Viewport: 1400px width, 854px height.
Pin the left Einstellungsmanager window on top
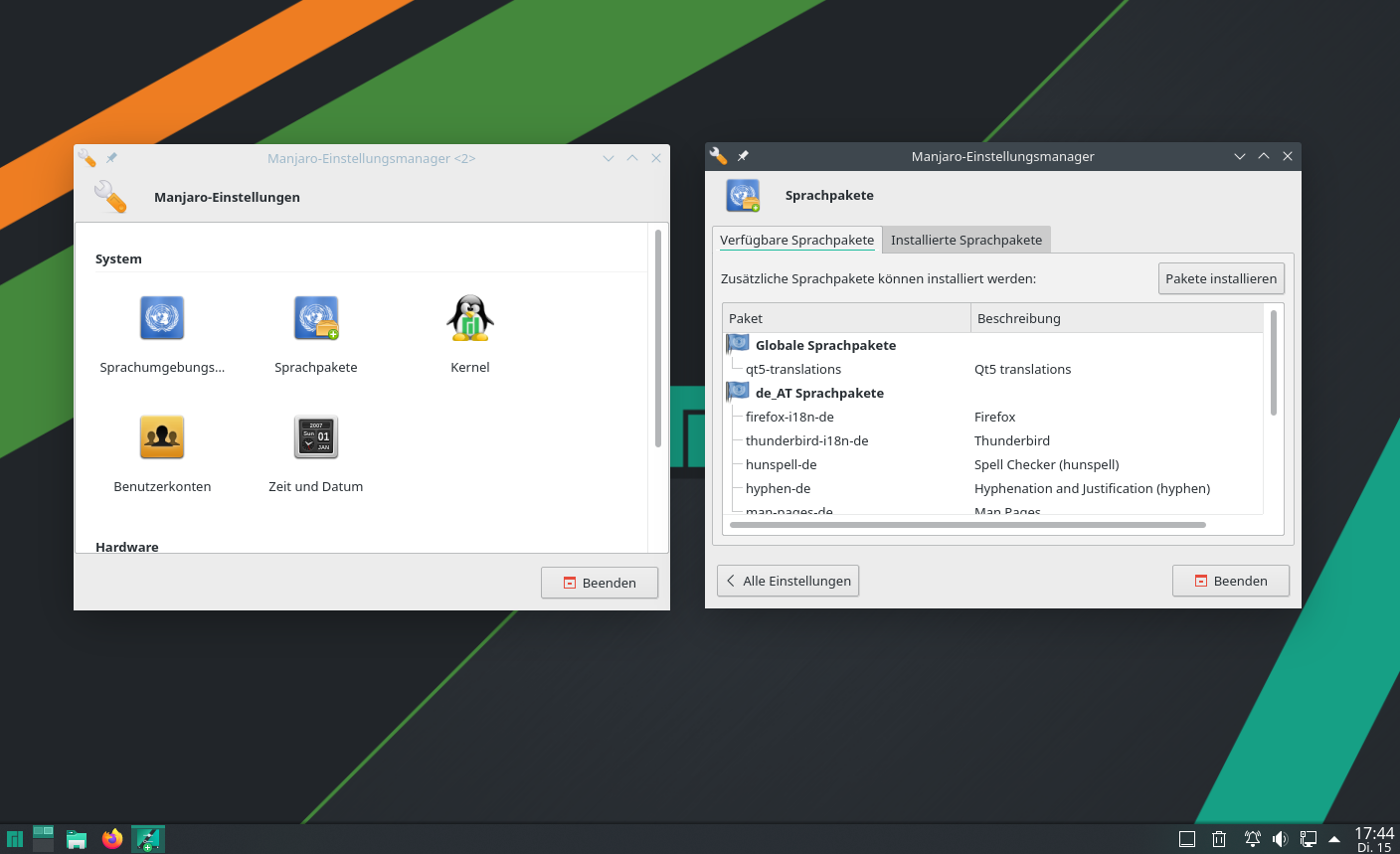[x=110, y=157]
